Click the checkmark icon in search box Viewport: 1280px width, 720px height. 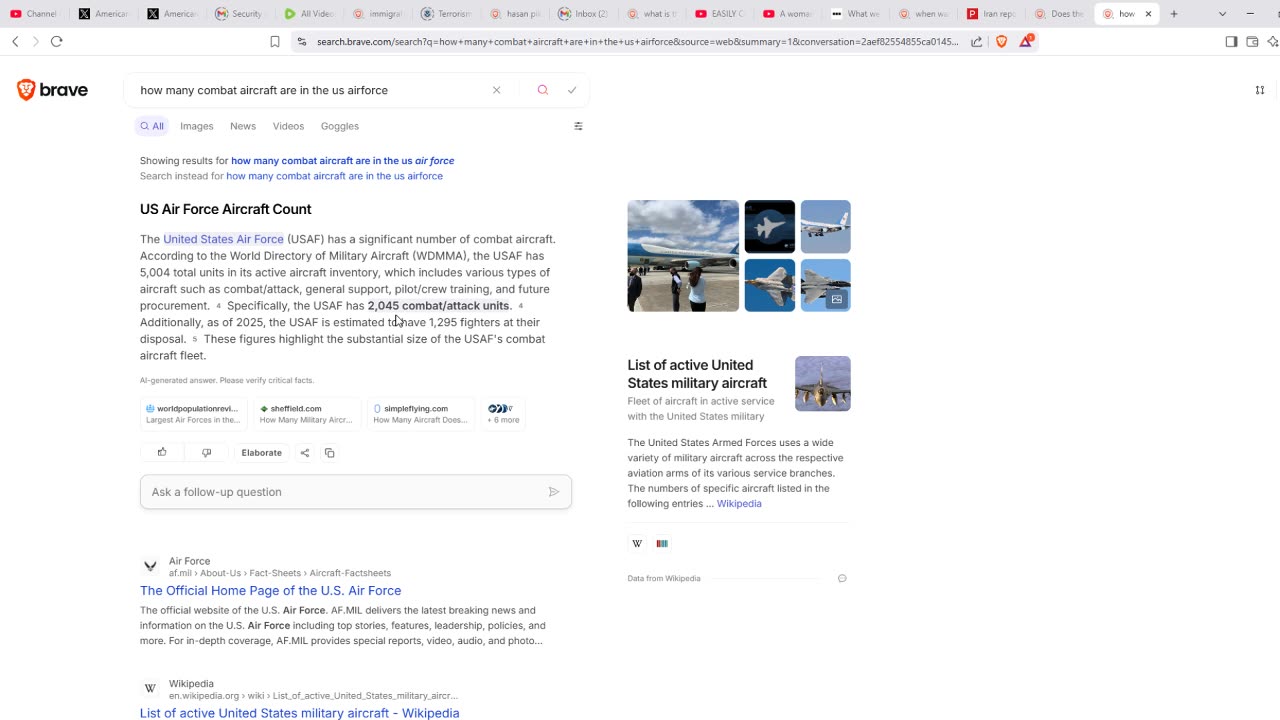[x=572, y=90]
